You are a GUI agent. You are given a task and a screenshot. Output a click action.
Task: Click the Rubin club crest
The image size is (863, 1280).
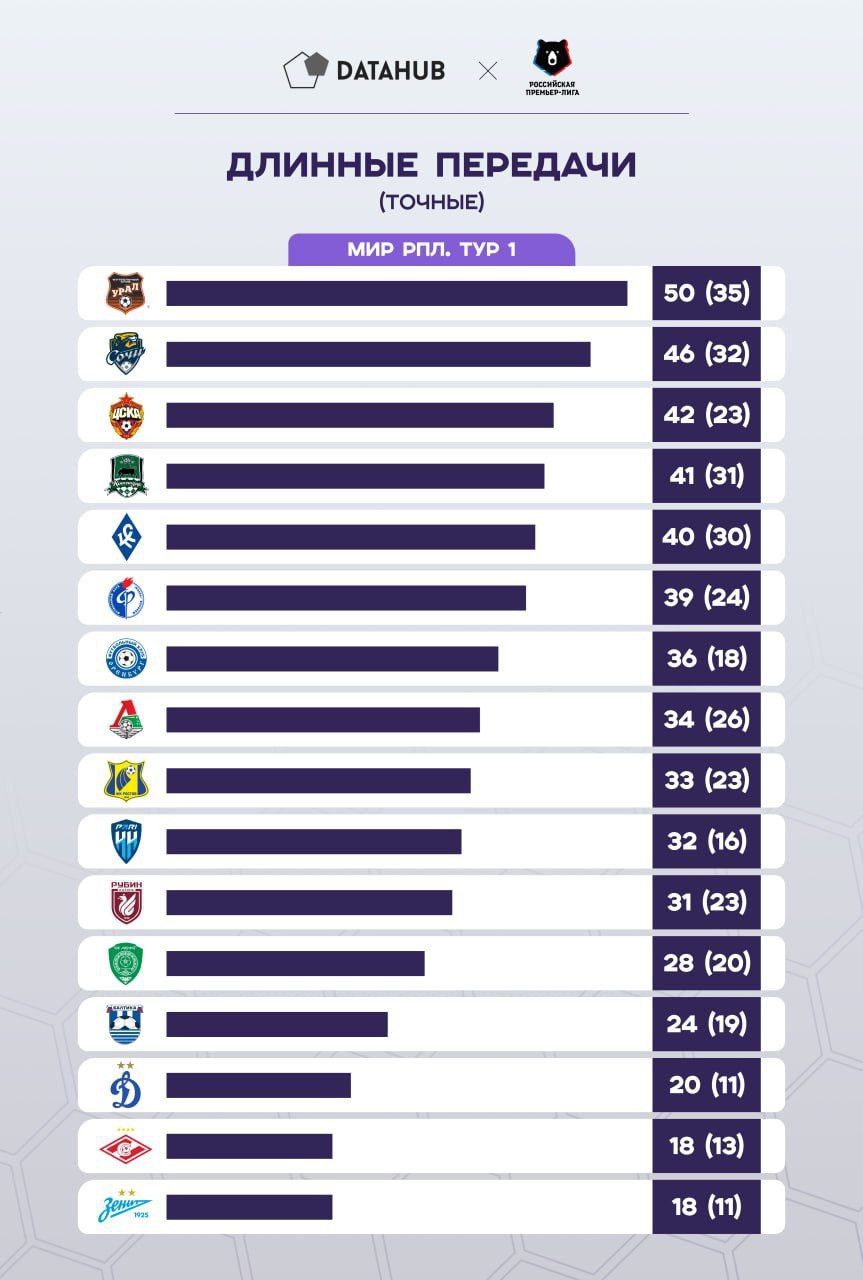(126, 902)
